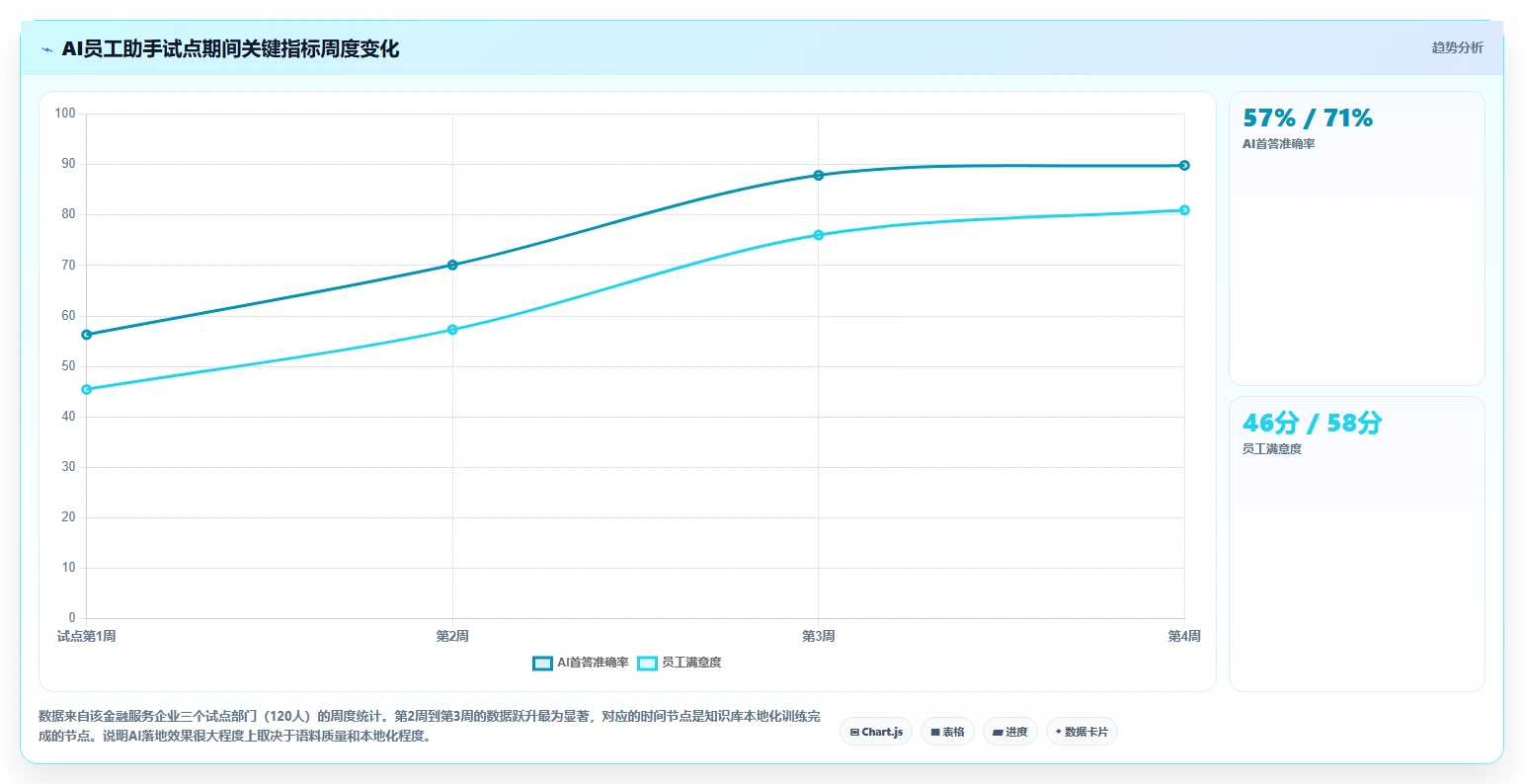The image size is (1524, 784).
Task: Click the AI首答准确率 legend label
Action: point(593,663)
